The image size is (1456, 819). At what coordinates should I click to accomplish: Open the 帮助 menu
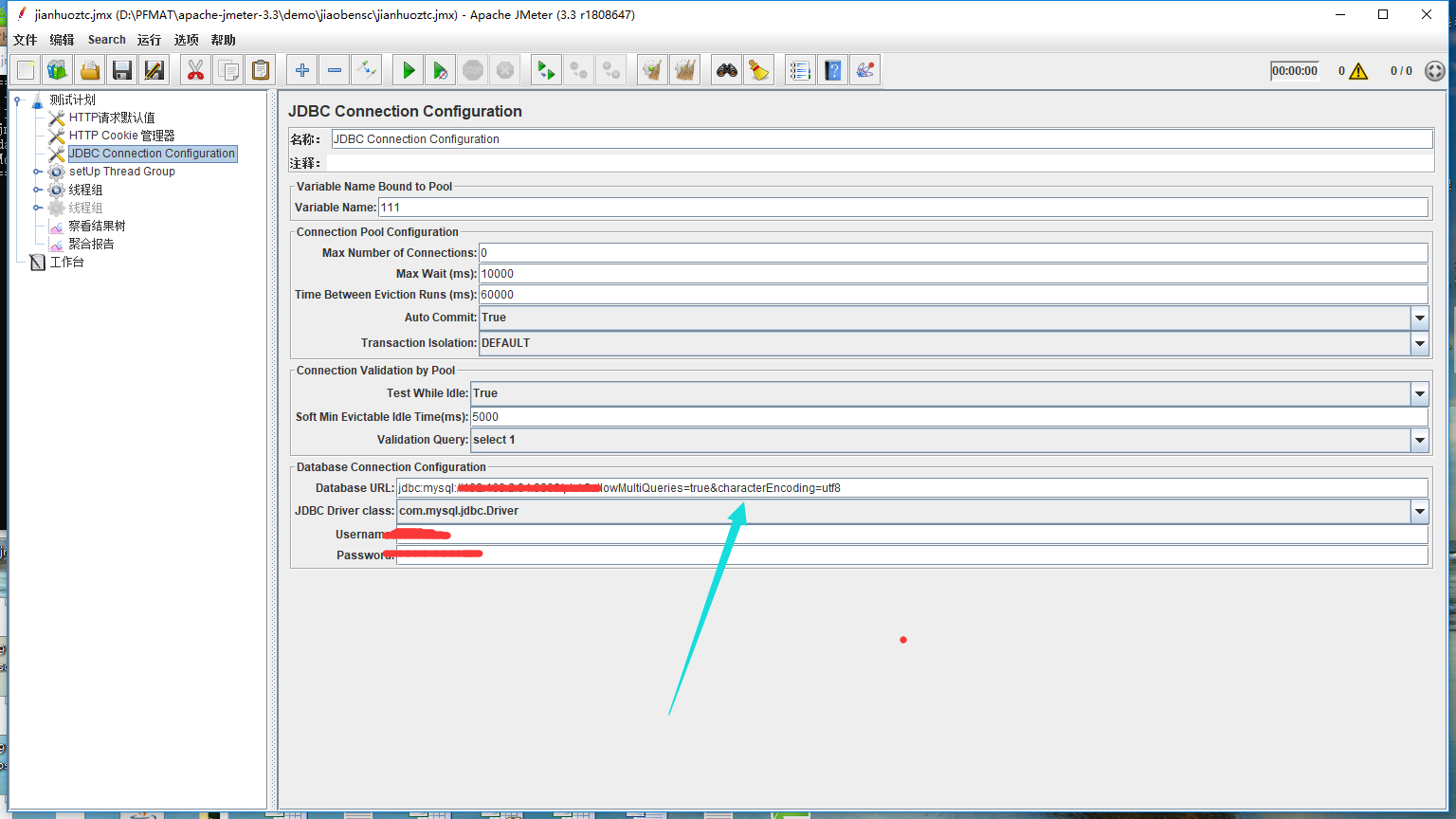pyautogui.click(x=224, y=40)
